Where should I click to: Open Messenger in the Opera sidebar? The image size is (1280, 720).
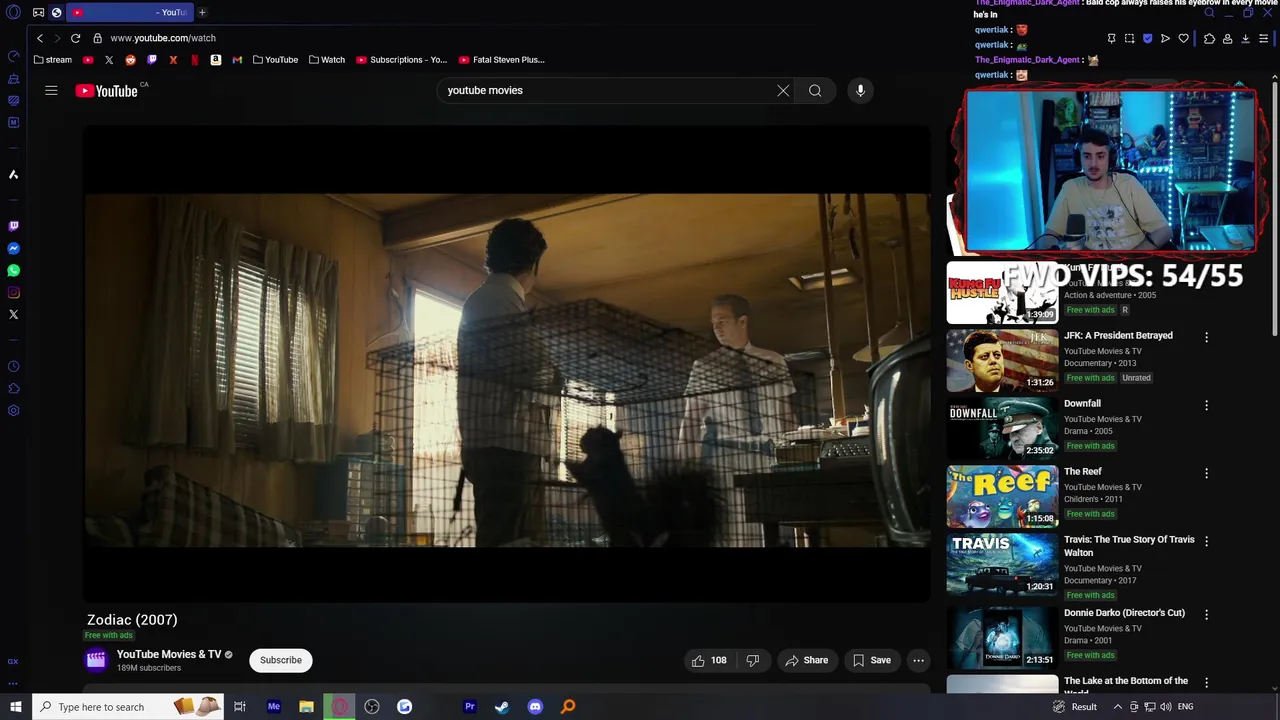pos(13,249)
